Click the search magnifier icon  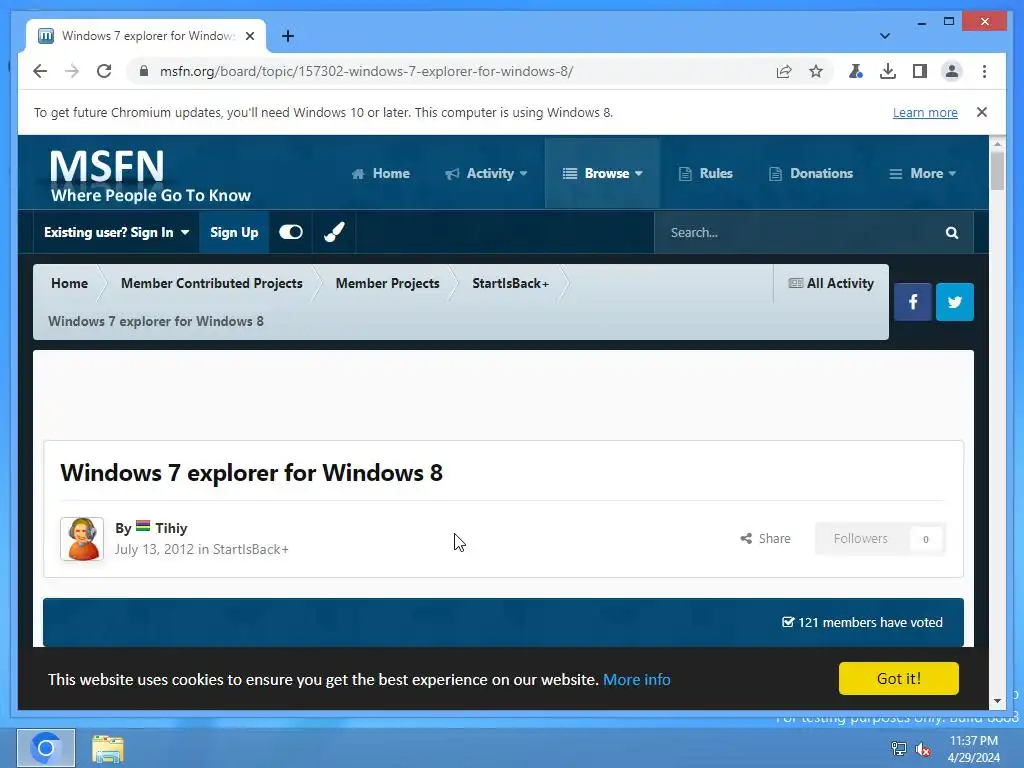(x=952, y=232)
